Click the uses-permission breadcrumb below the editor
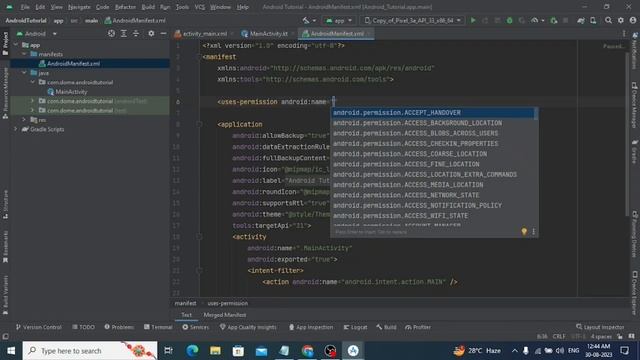Screen dimensions: 640x360 pyautogui.click(x=228, y=303)
